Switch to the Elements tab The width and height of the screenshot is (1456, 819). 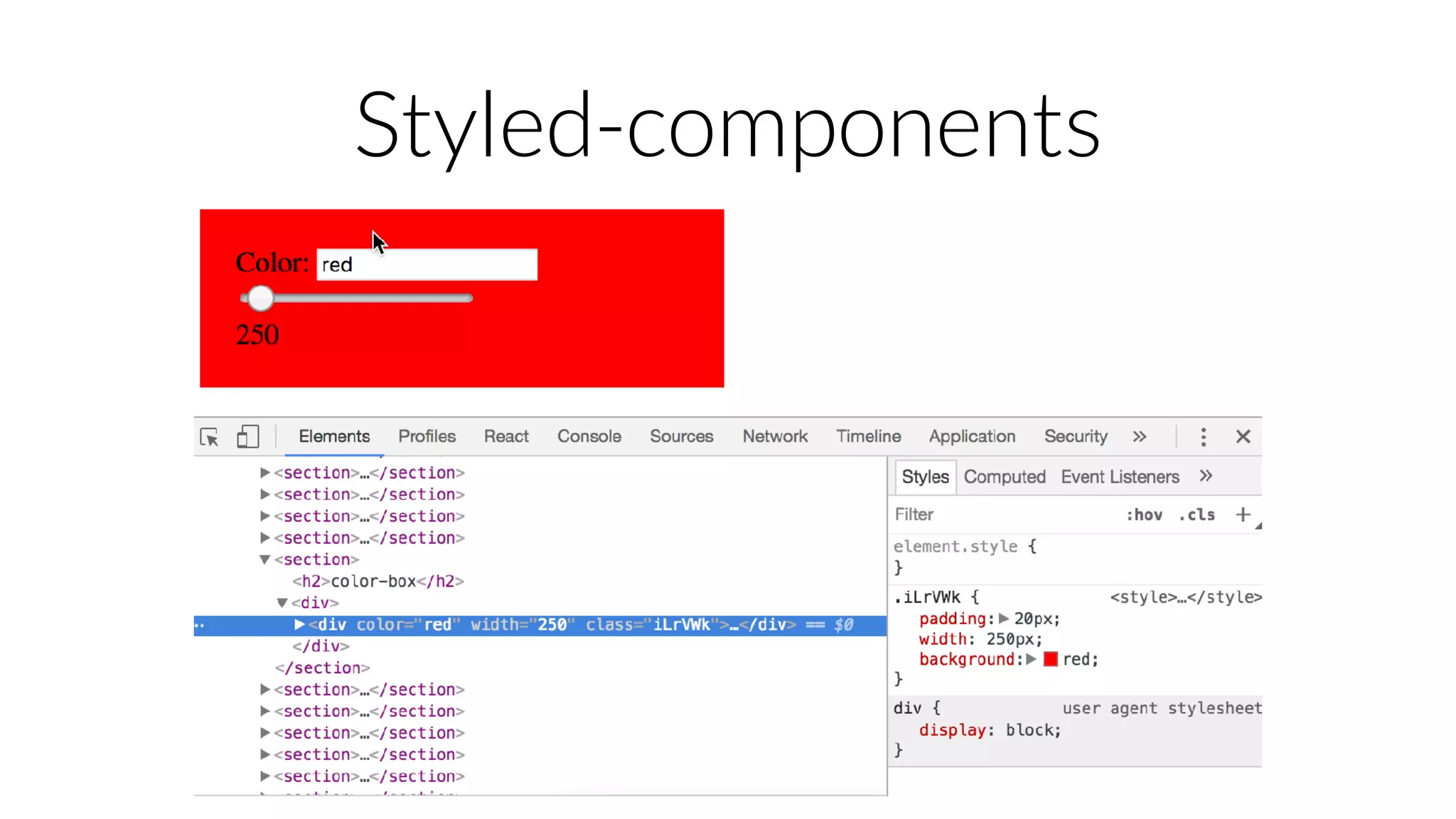pos(334,437)
